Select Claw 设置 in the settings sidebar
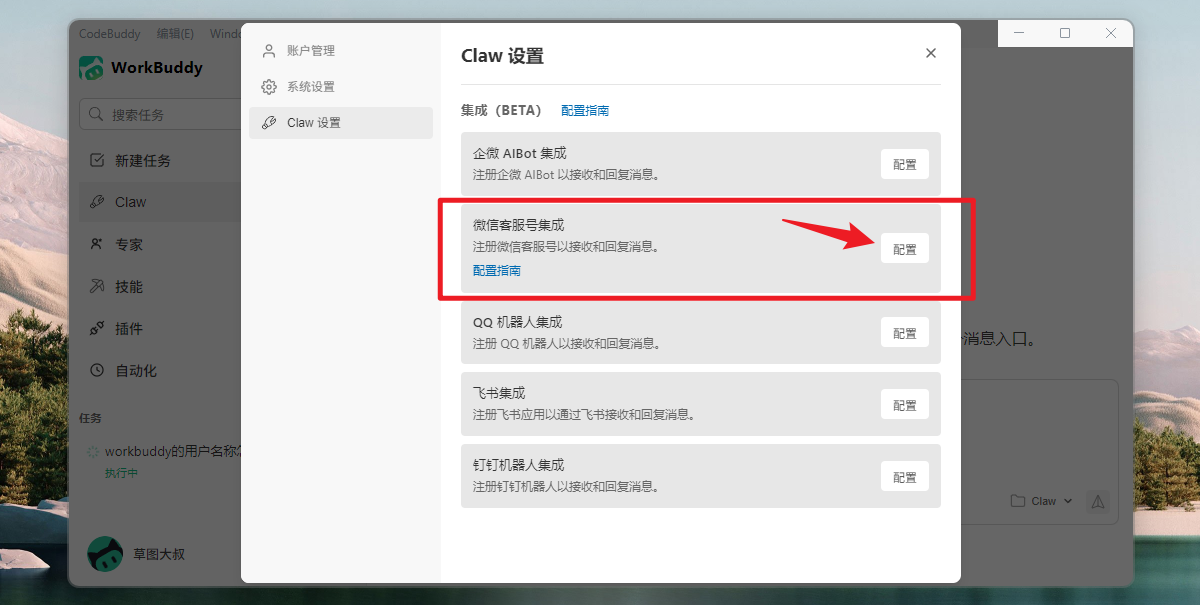This screenshot has height=605, width=1200. tap(313, 123)
